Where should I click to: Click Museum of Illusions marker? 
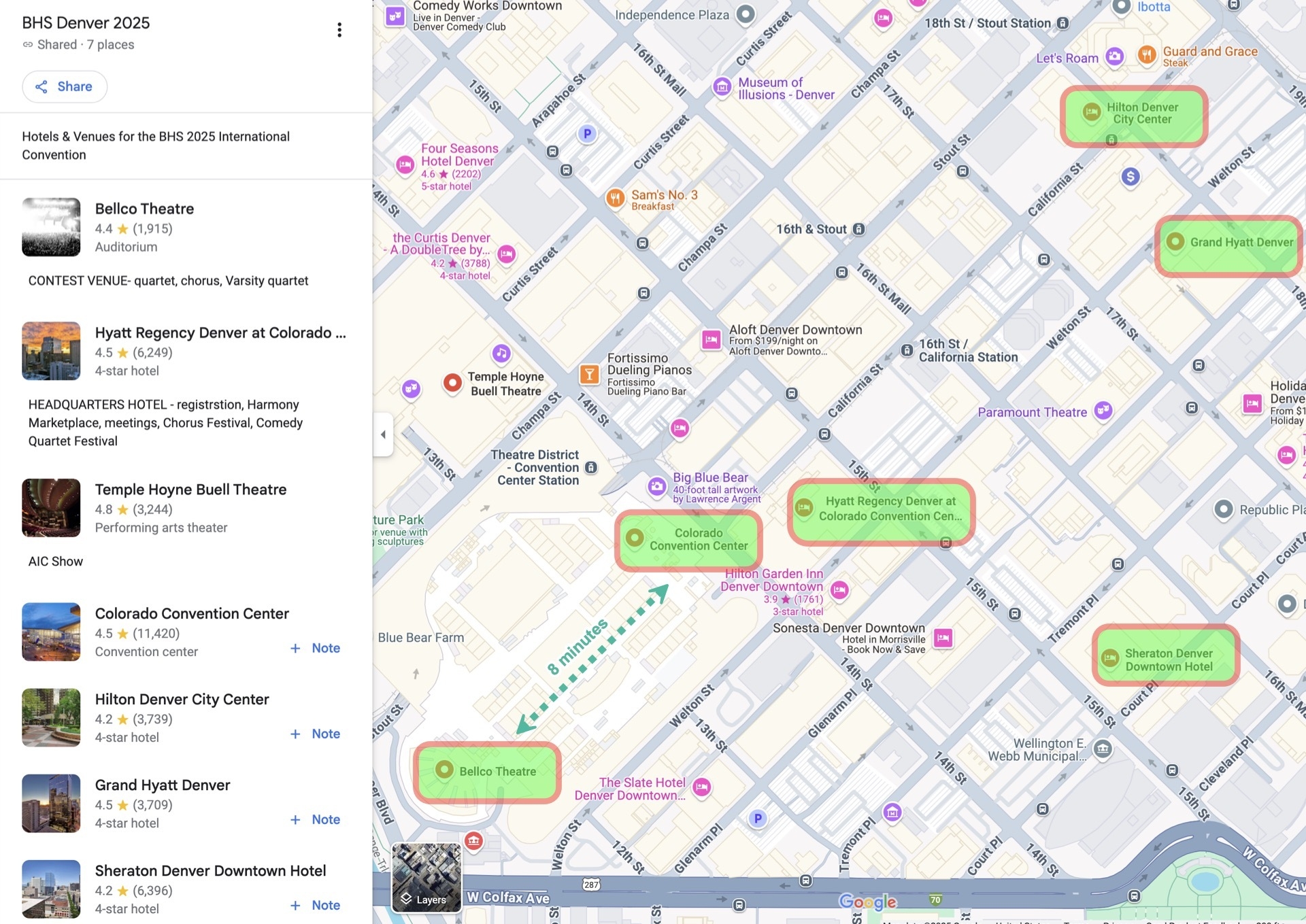[x=722, y=87]
